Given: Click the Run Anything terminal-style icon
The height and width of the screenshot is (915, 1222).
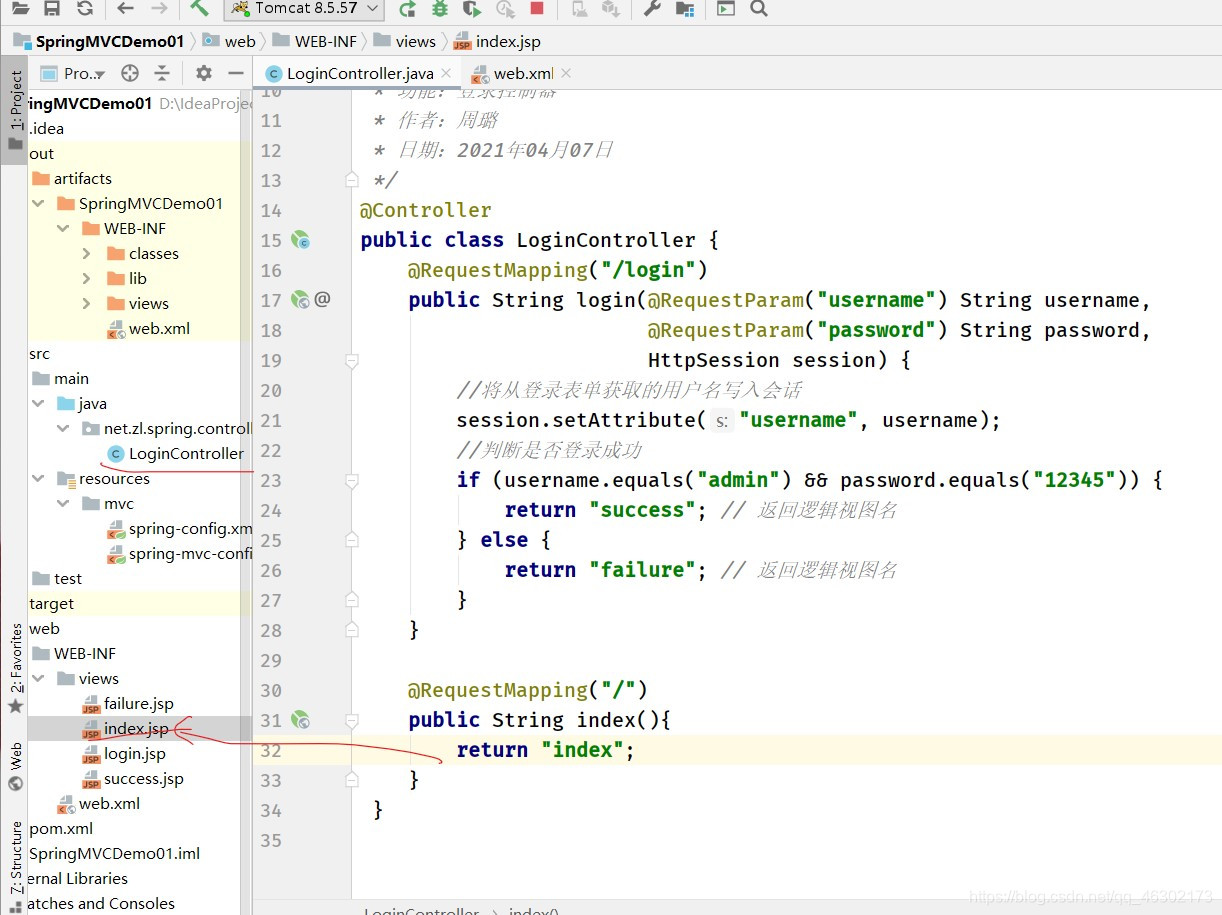Looking at the screenshot, I should (726, 9).
